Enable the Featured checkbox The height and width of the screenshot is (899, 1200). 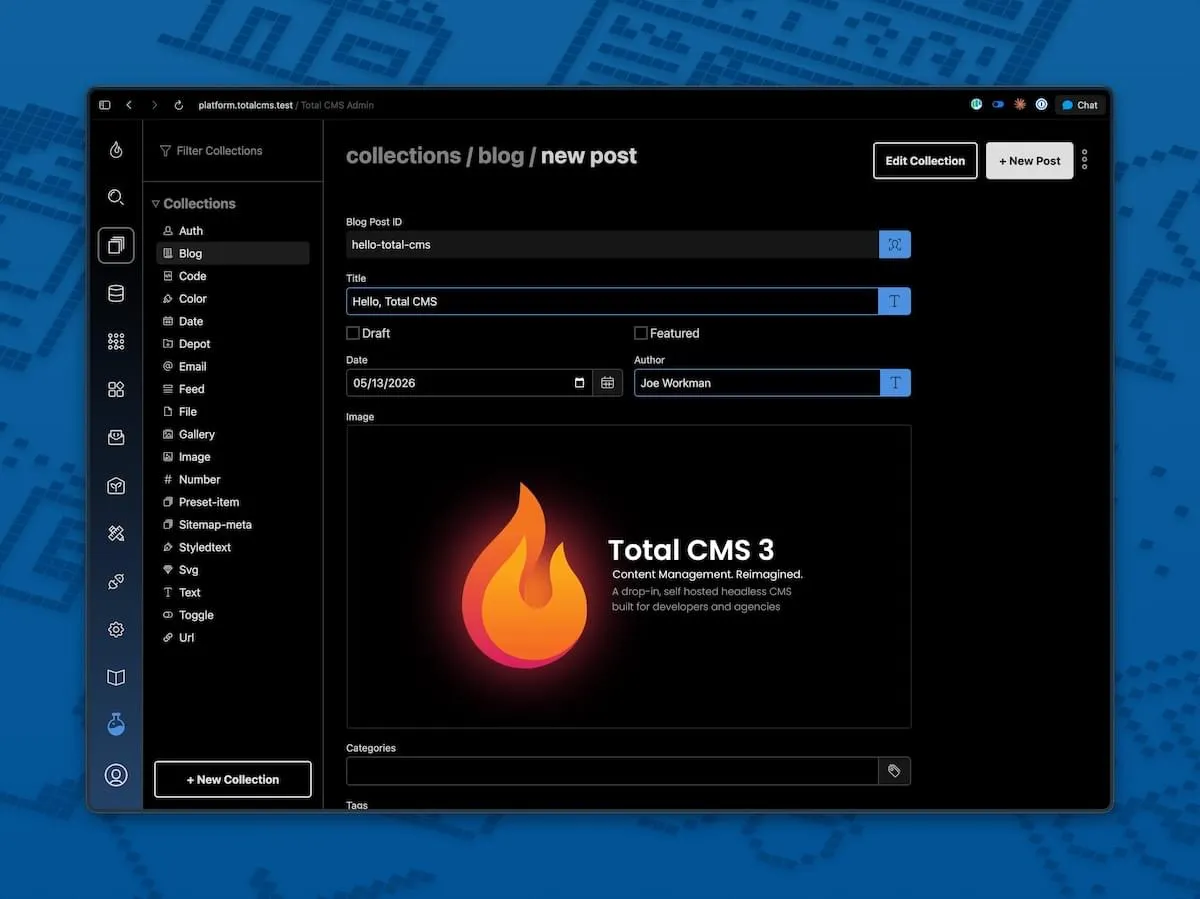(x=641, y=333)
